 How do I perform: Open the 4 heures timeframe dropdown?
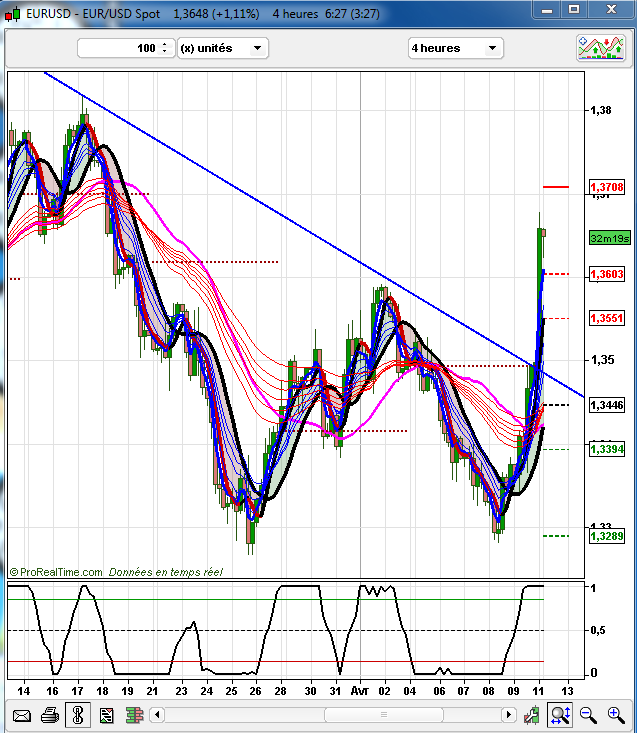tap(456, 48)
